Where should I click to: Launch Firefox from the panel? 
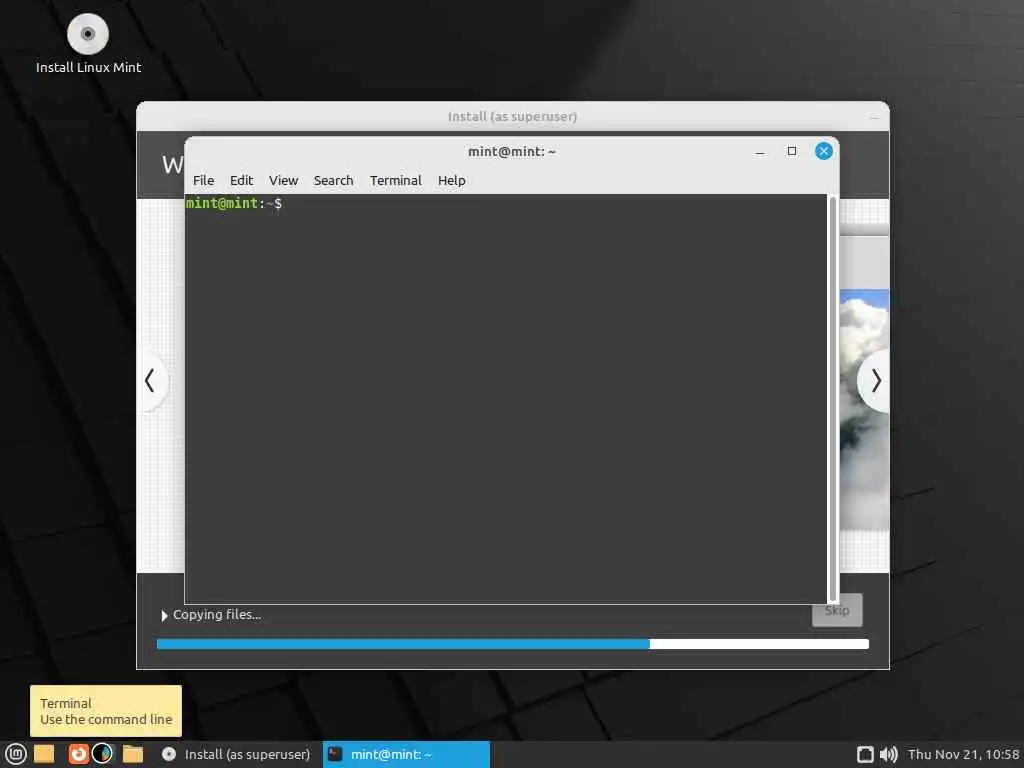(x=78, y=754)
